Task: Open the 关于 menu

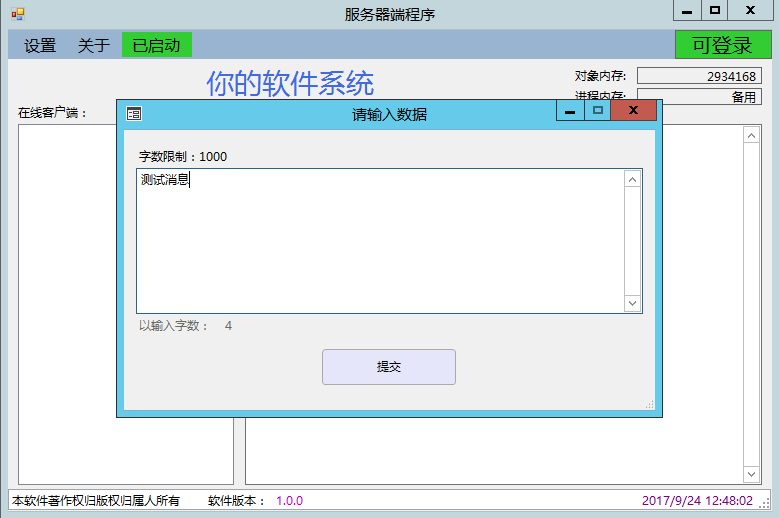Action: tap(94, 45)
